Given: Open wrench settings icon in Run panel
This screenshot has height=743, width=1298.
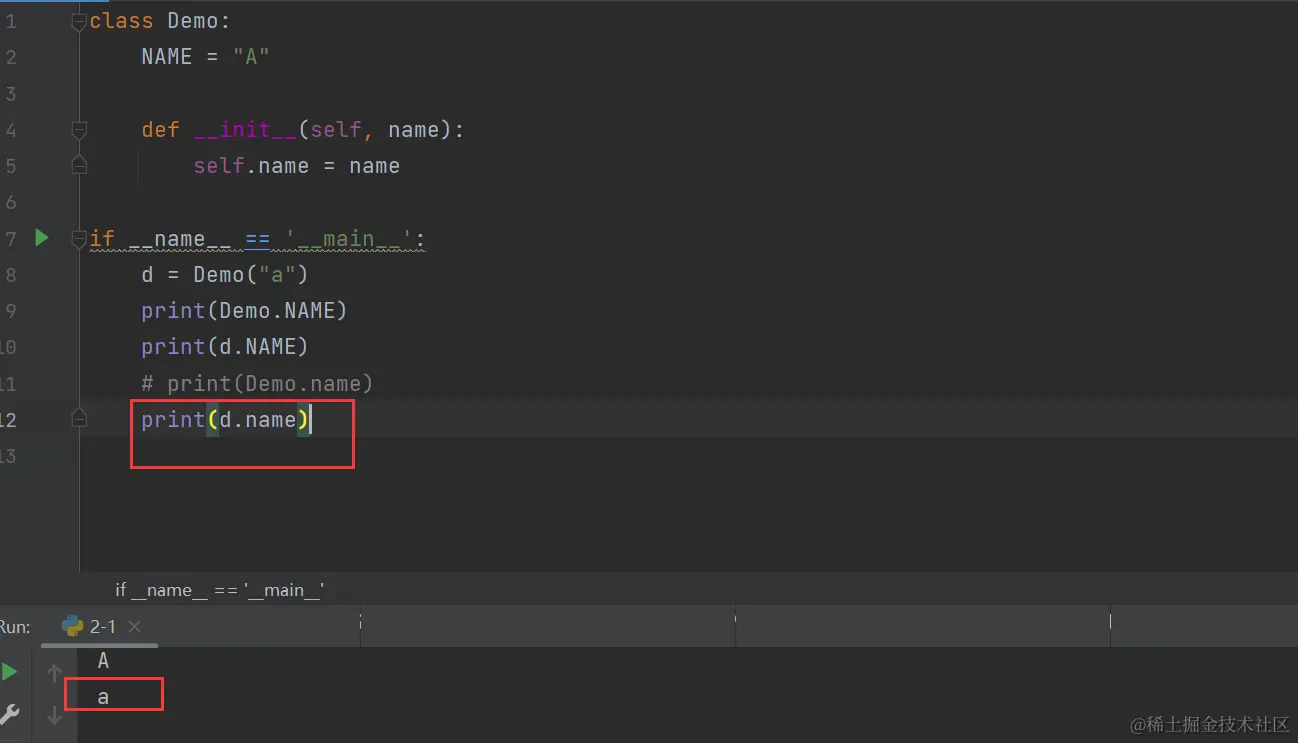Looking at the screenshot, I should [9, 714].
